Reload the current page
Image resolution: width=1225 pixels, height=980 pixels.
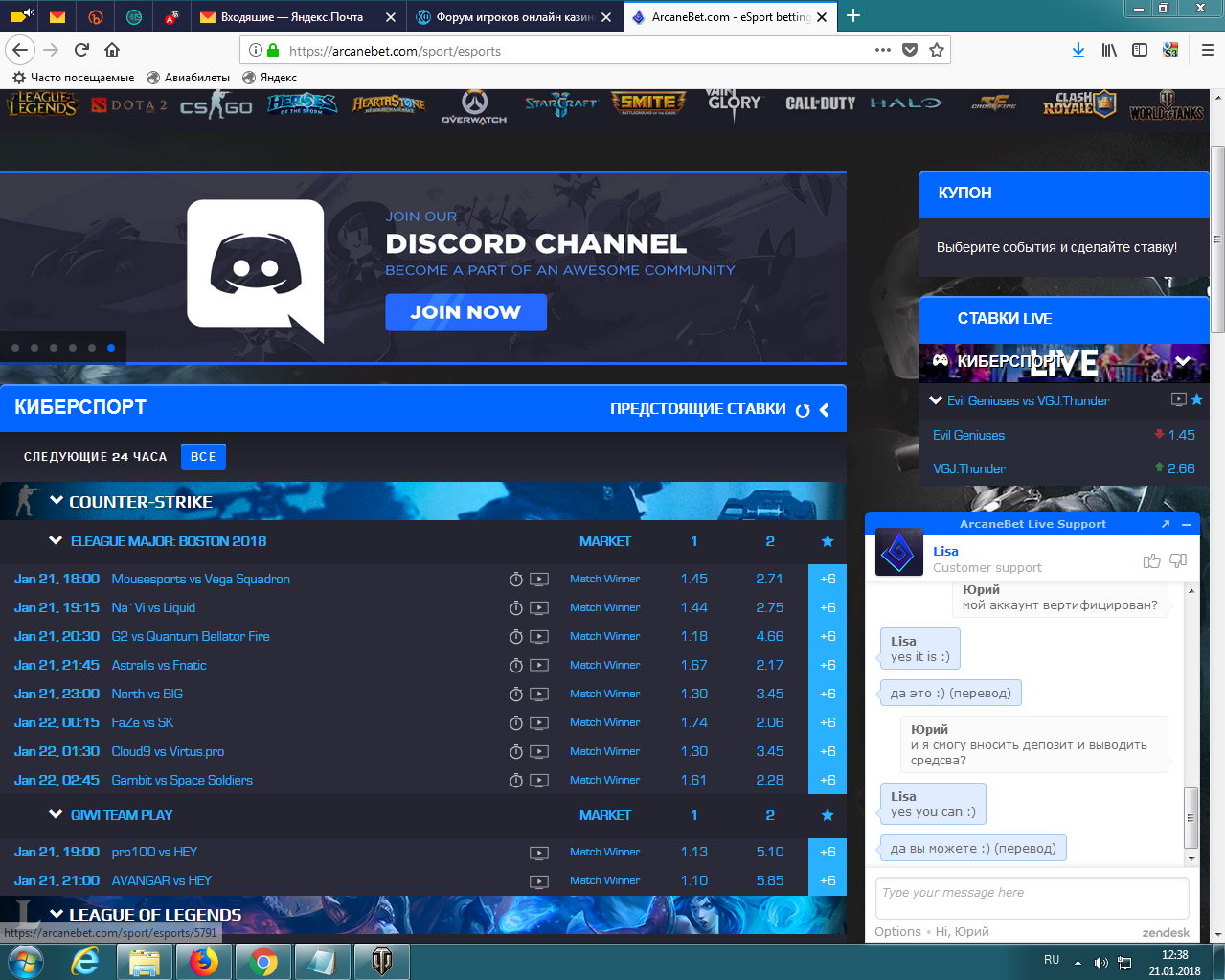pyautogui.click(x=82, y=50)
